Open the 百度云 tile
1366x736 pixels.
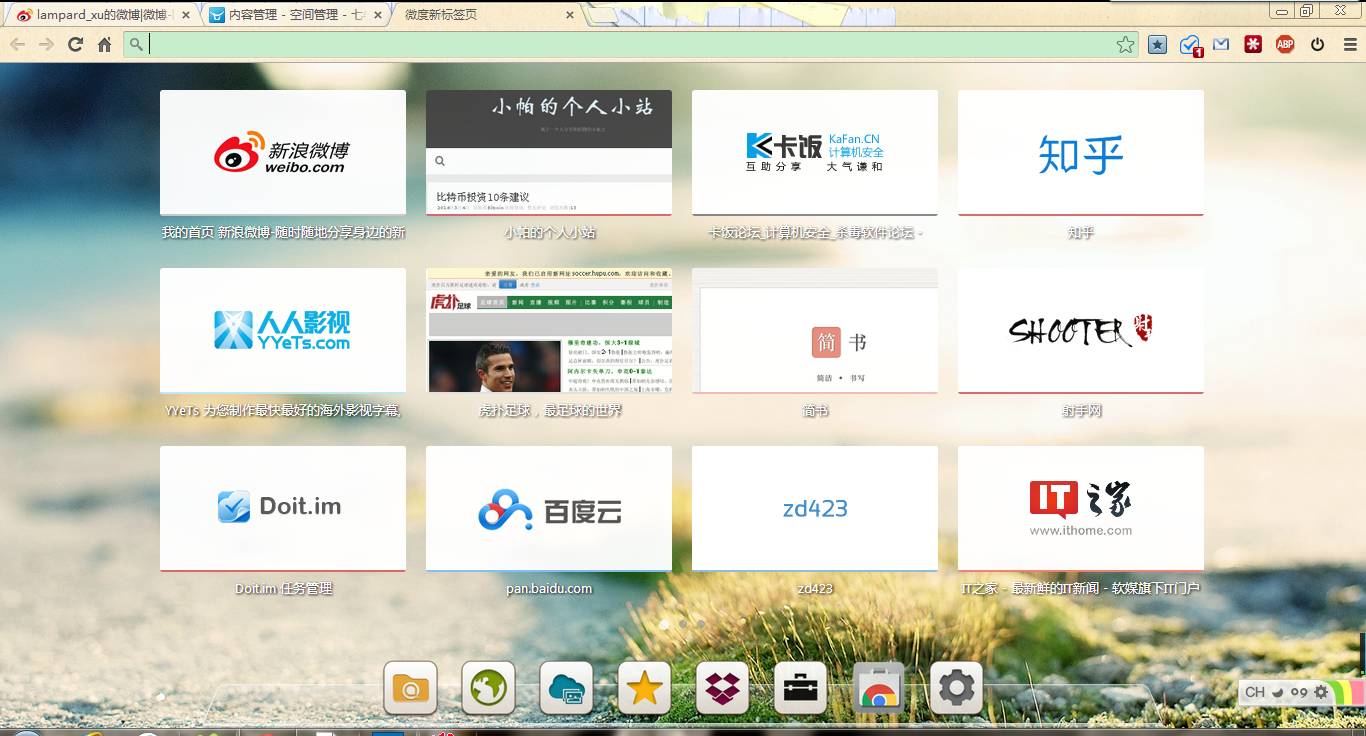pos(549,508)
